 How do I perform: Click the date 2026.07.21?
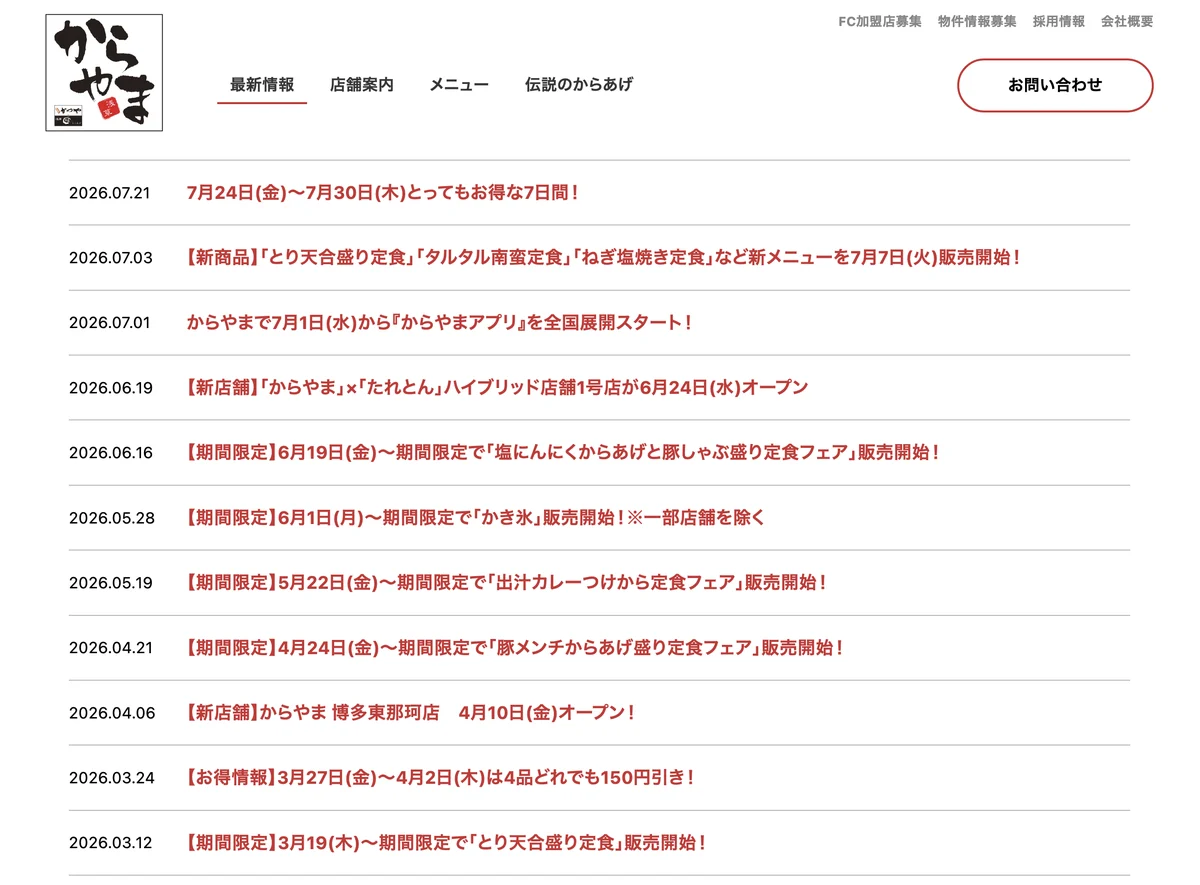pos(110,193)
